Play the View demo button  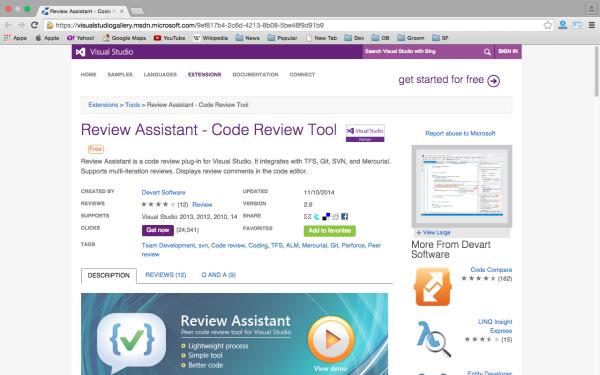(331, 339)
